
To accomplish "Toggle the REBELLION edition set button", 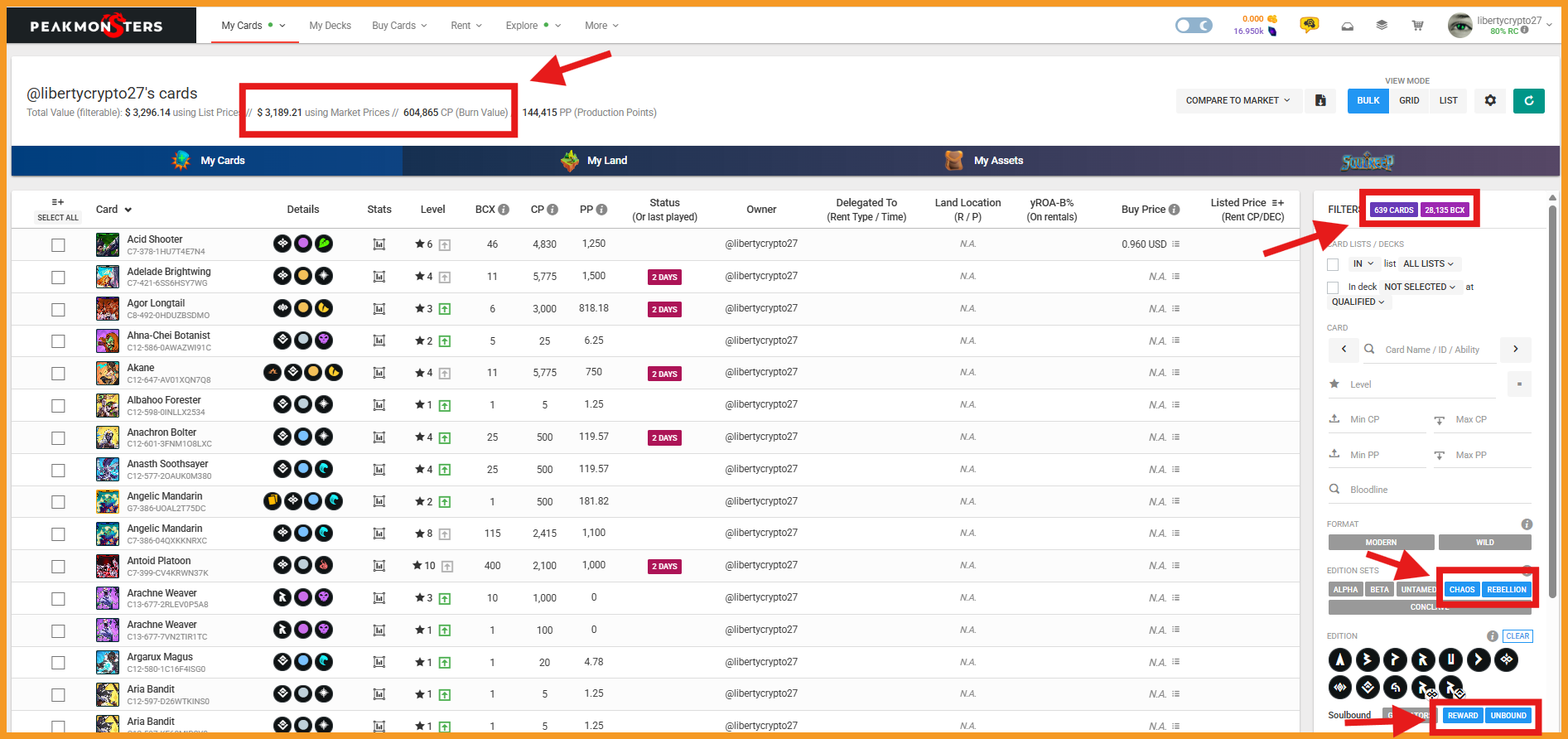I will pyautogui.click(x=1506, y=590).
